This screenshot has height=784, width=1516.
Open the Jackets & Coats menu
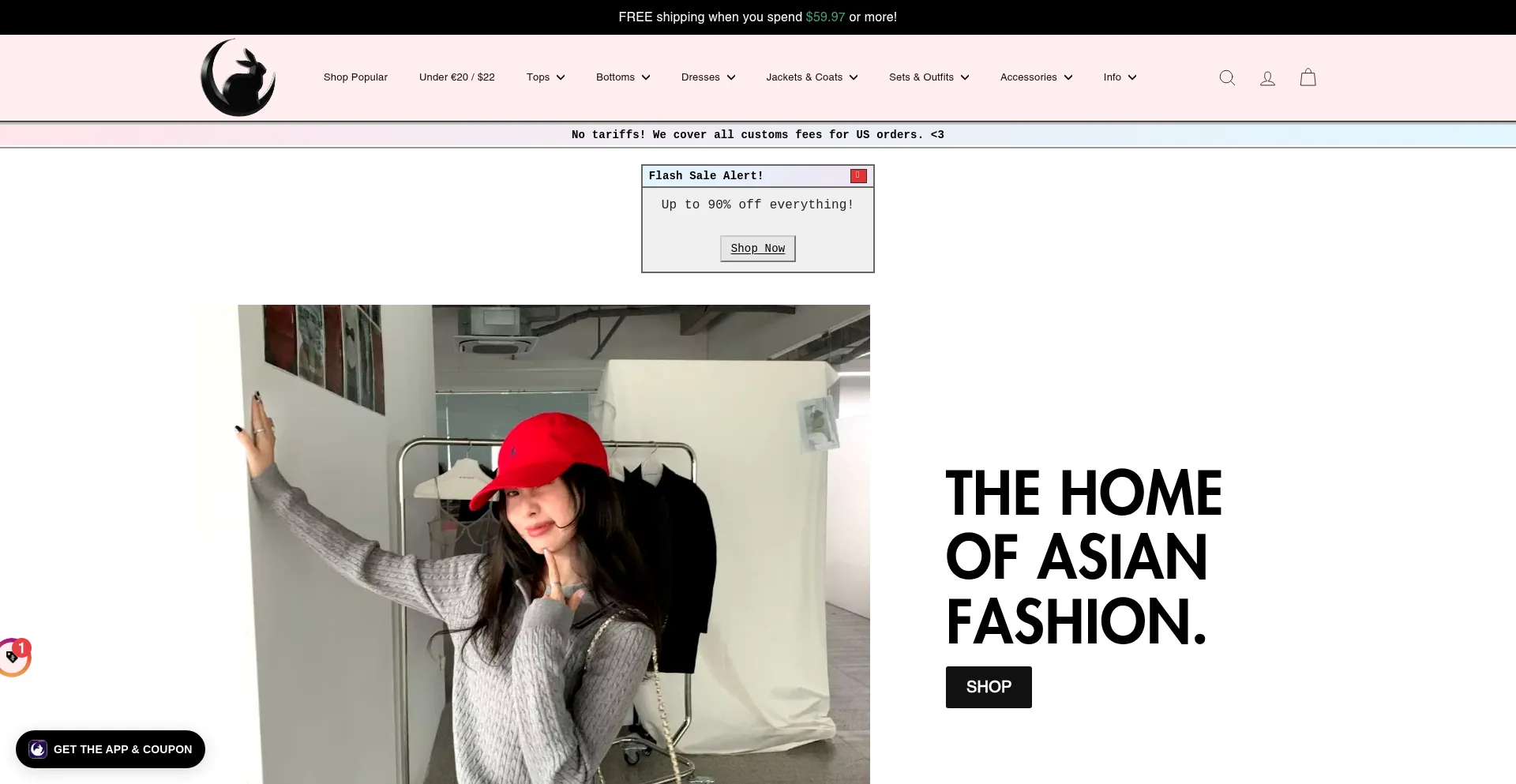pyautogui.click(x=812, y=77)
